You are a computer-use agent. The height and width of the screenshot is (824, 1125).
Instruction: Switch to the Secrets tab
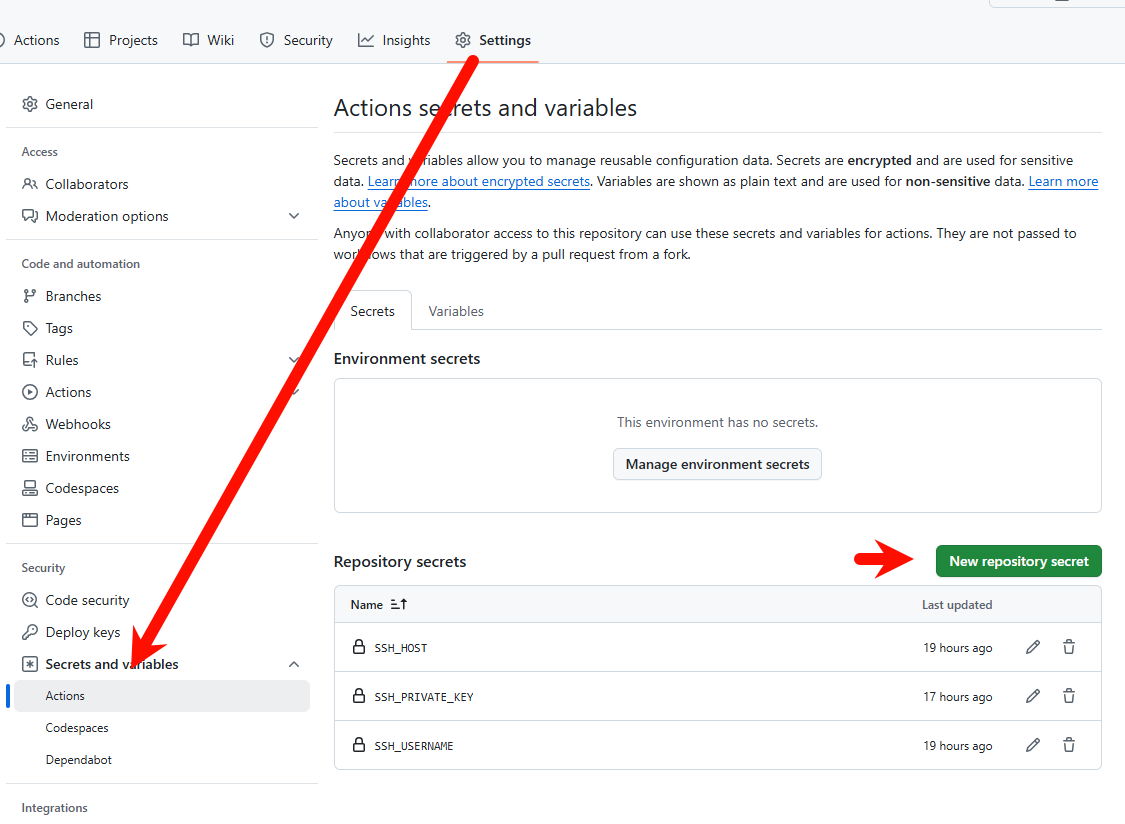coord(372,311)
